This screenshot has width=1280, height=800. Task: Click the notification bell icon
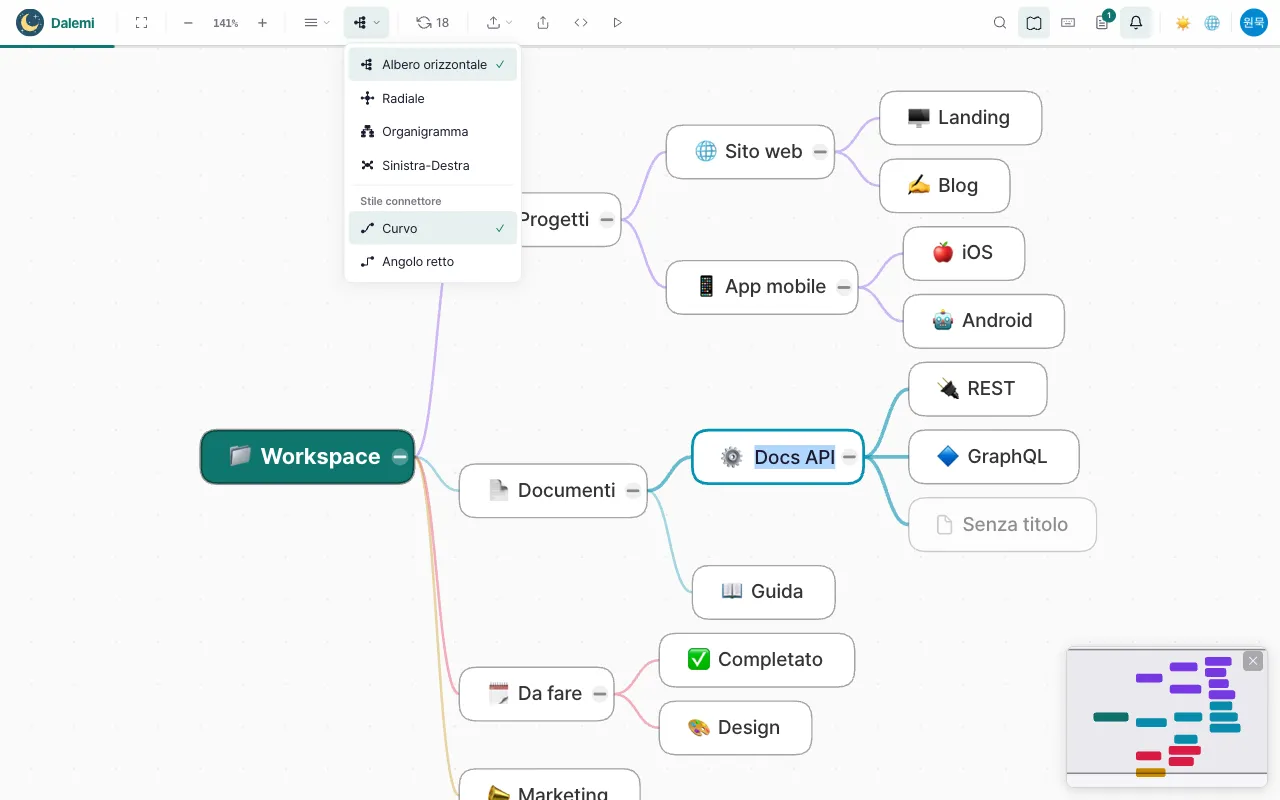pyautogui.click(x=1136, y=22)
